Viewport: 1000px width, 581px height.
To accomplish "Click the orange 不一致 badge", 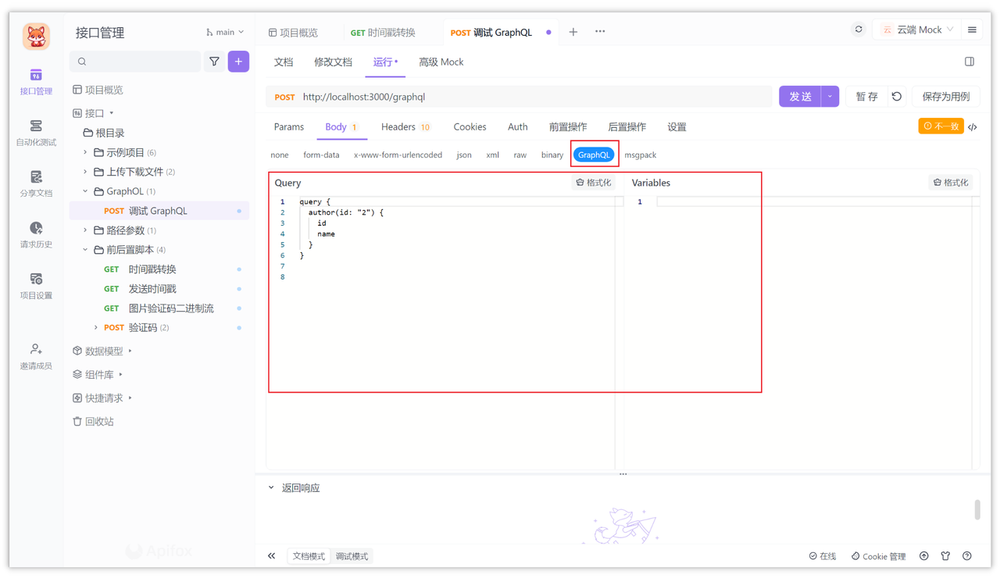I will (x=941, y=126).
